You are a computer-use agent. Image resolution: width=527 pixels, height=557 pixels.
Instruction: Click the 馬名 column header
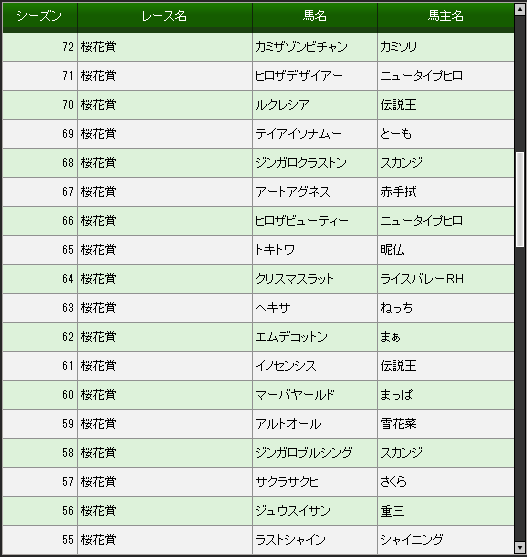click(x=315, y=16)
